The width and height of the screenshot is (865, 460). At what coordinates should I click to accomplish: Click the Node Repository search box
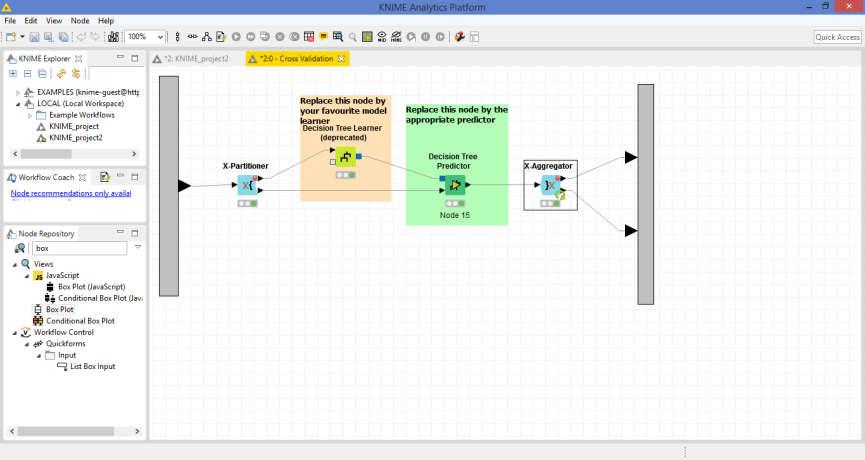click(x=79, y=249)
